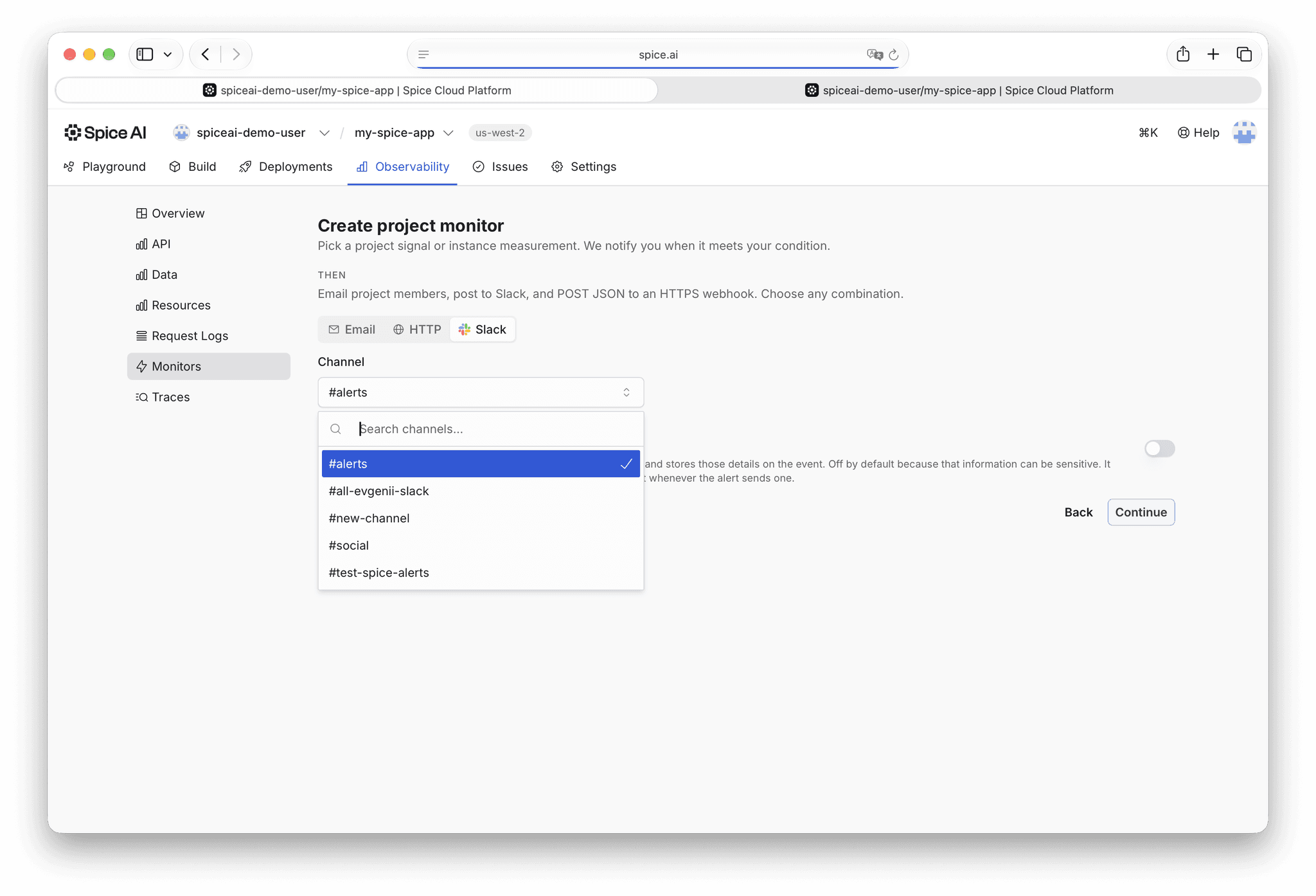Open Help menu
This screenshot has width=1316, height=896.
[x=1198, y=132]
